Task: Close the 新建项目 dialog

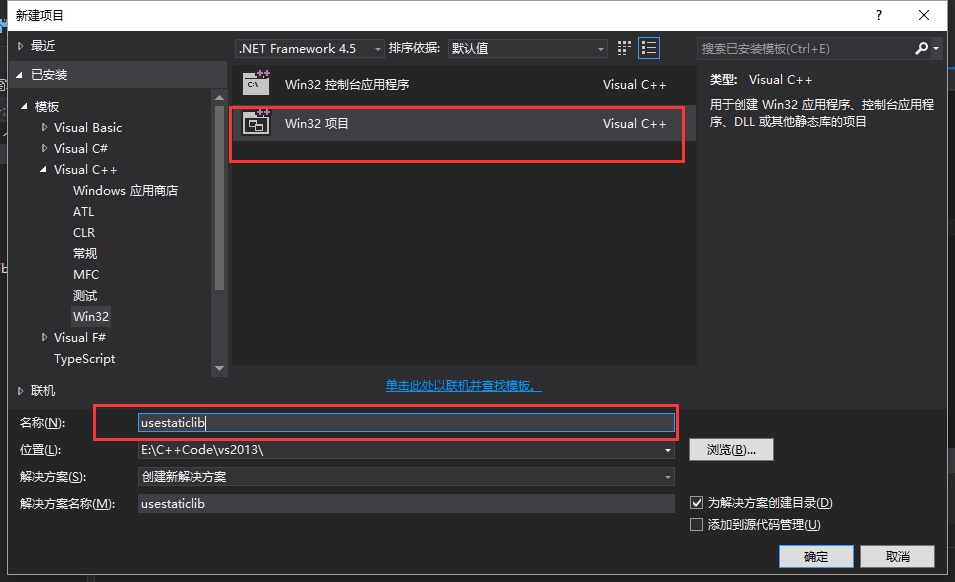Action: click(x=924, y=15)
